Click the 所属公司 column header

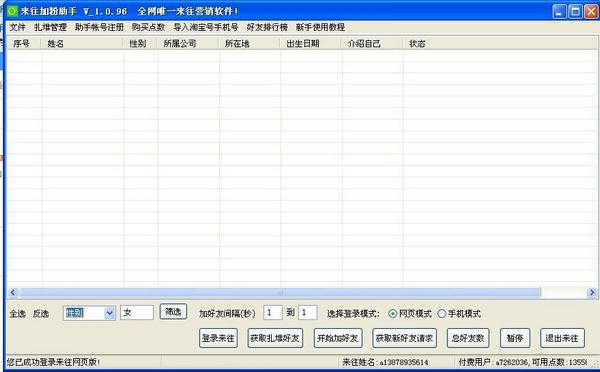pyautogui.click(x=188, y=44)
